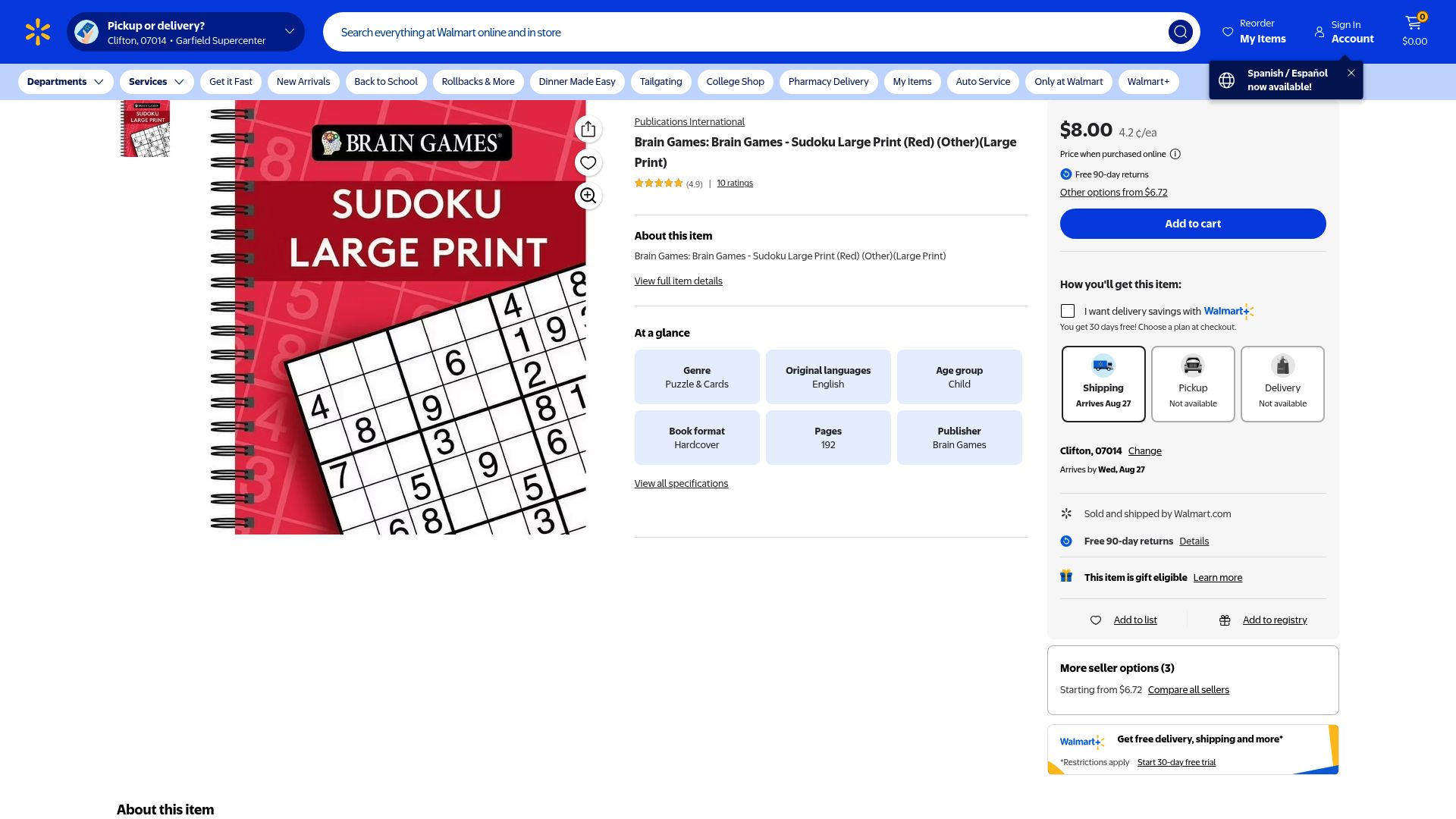Click the Book format Hardcover tile
The height and width of the screenshot is (819, 1456).
coord(696,438)
